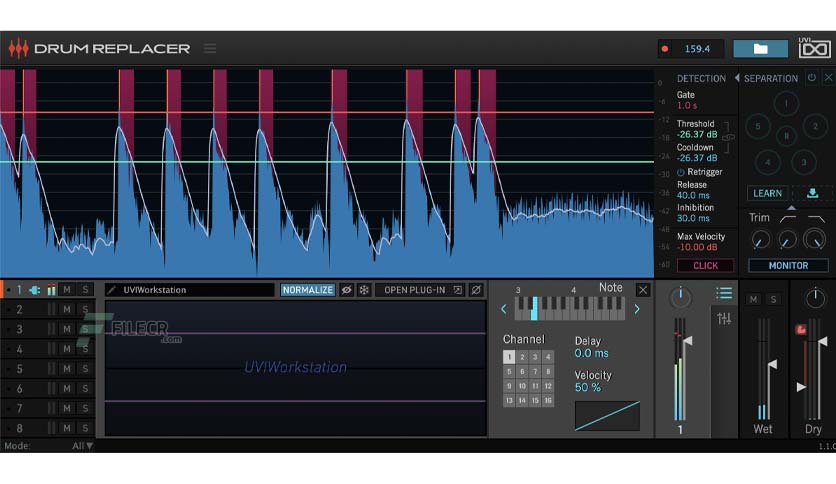Image resolution: width=836 pixels, height=484 pixels.
Task: Open the blue folder browser button
Action: pos(760,49)
